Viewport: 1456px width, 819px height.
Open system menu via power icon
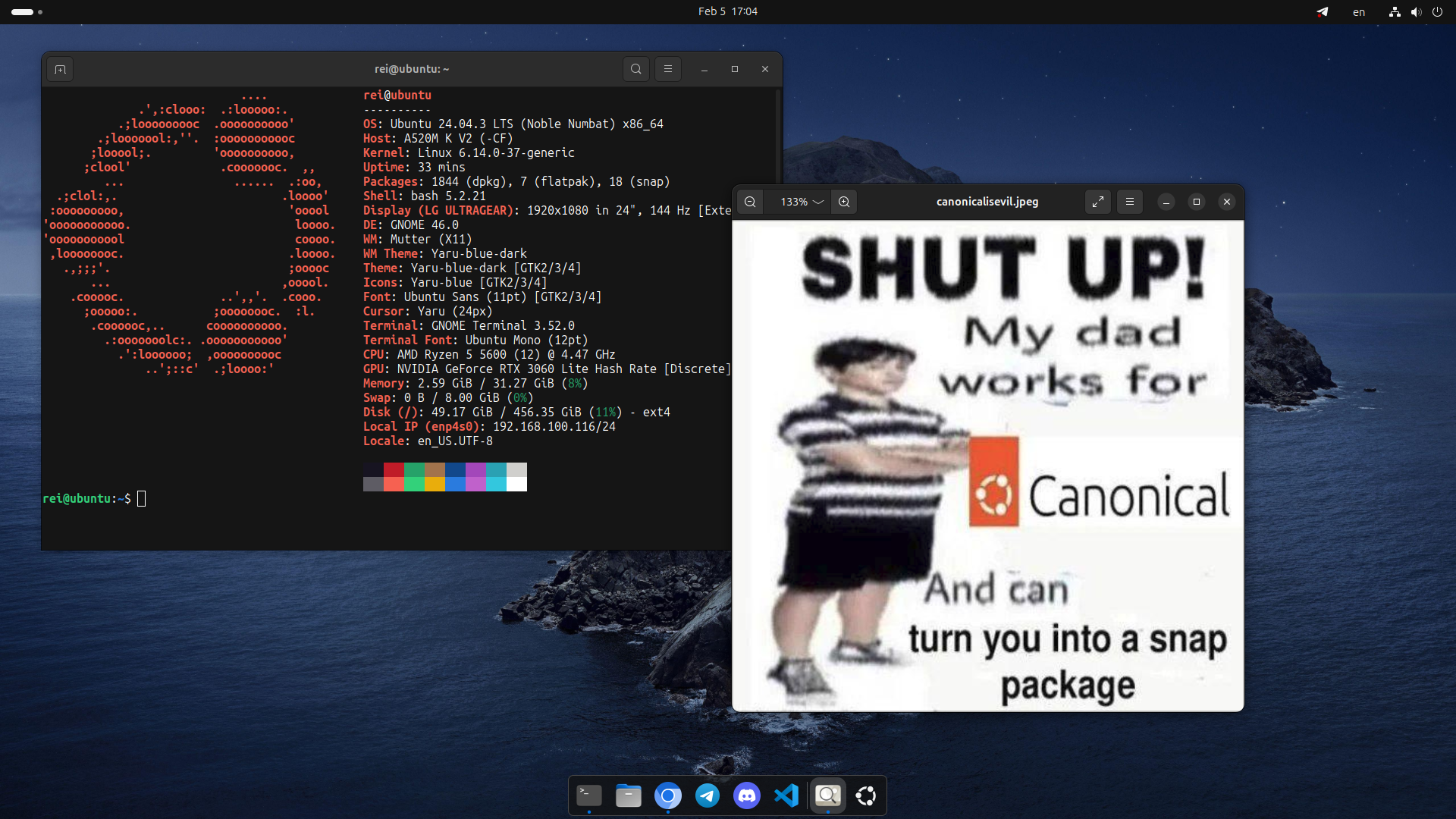pos(1437,12)
